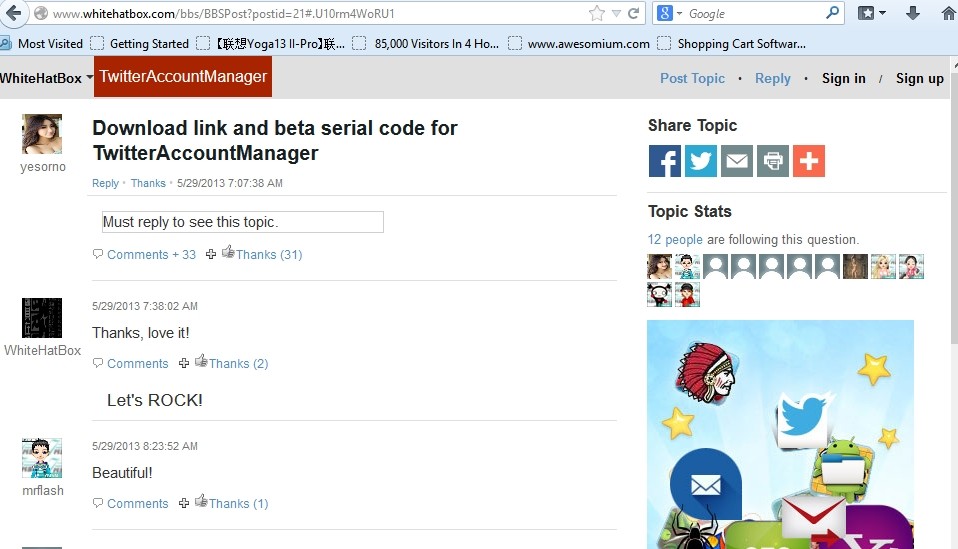Open more sharing options plus icon
Viewport: 958px width, 549px height.
click(808, 161)
